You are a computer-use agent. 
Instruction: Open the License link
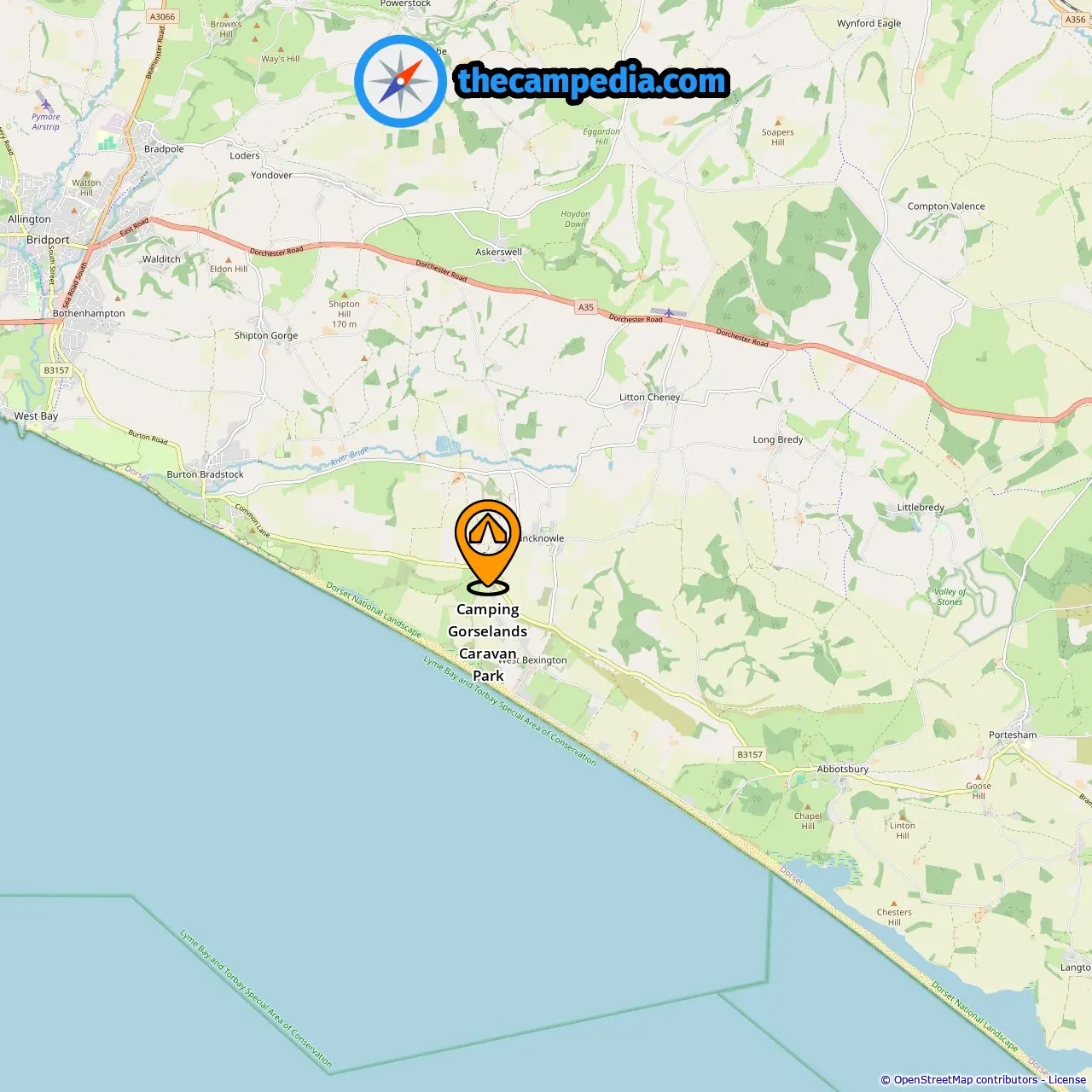pos(1067,1080)
